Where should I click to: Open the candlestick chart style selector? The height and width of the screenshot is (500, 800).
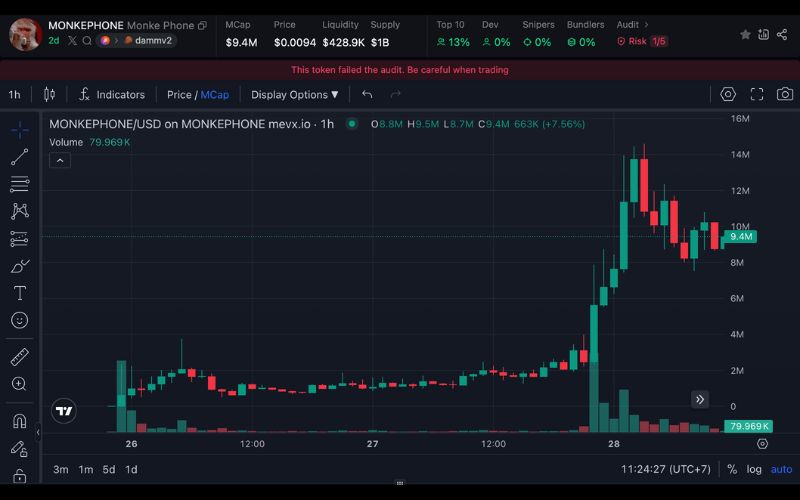[x=49, y=94]
